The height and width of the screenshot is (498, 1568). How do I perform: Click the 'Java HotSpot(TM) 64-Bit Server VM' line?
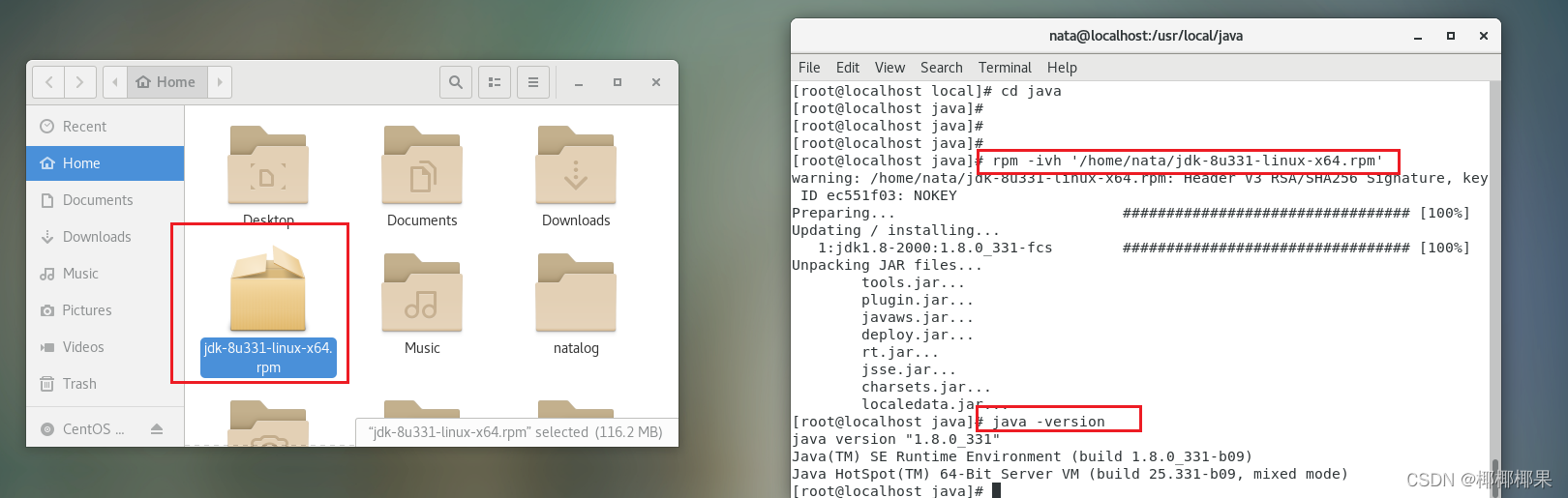[1070, 474]
